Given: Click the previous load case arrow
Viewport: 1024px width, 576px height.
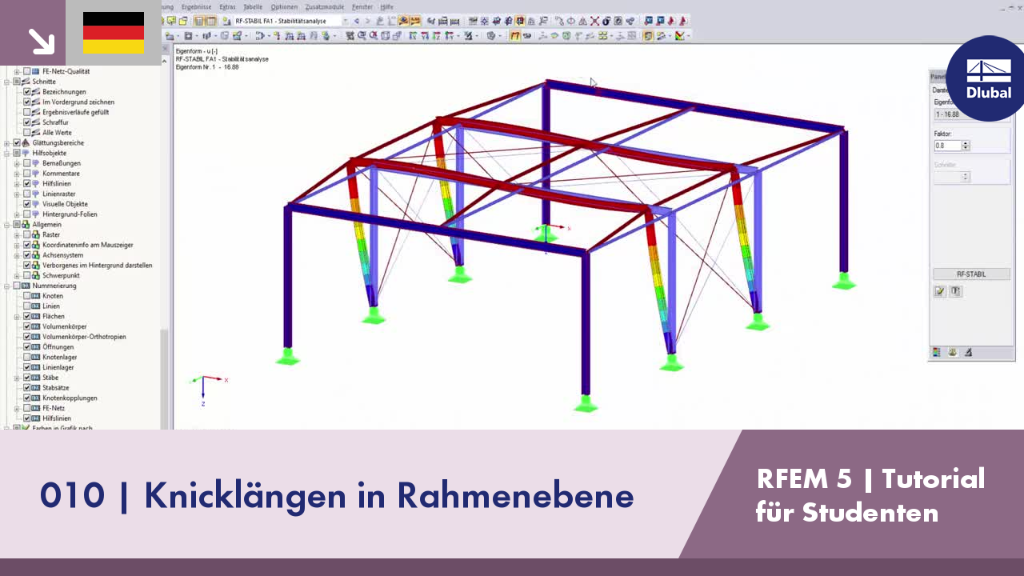Looking at the screenshot, I should (357, 21).
